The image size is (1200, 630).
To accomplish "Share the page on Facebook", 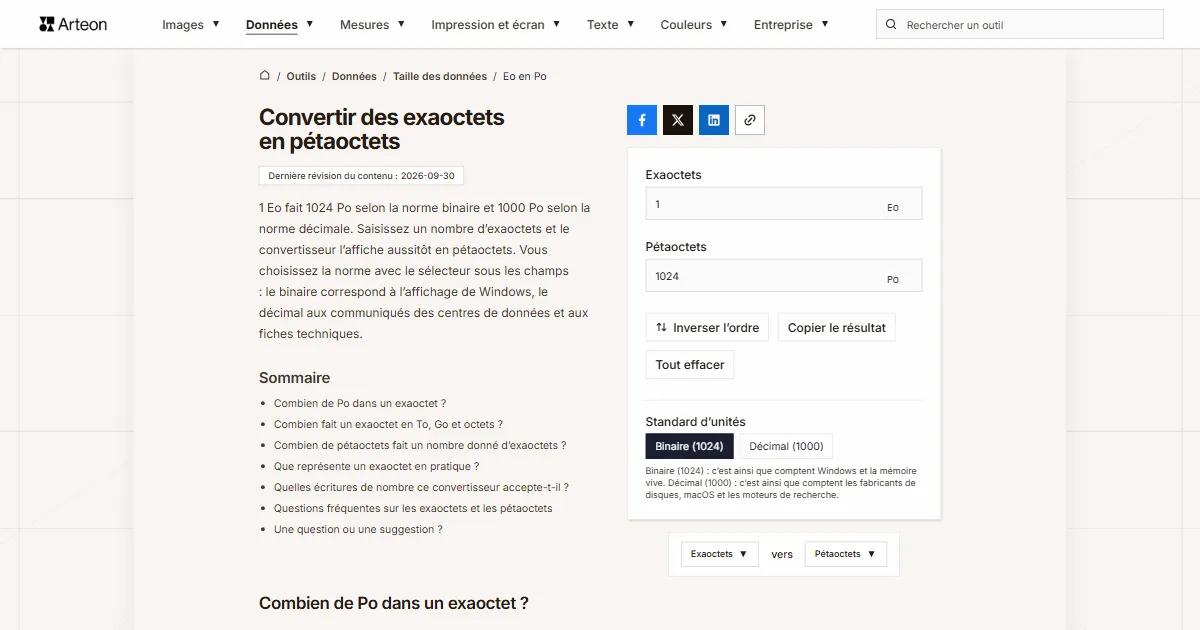I will [x=642, y=120].
